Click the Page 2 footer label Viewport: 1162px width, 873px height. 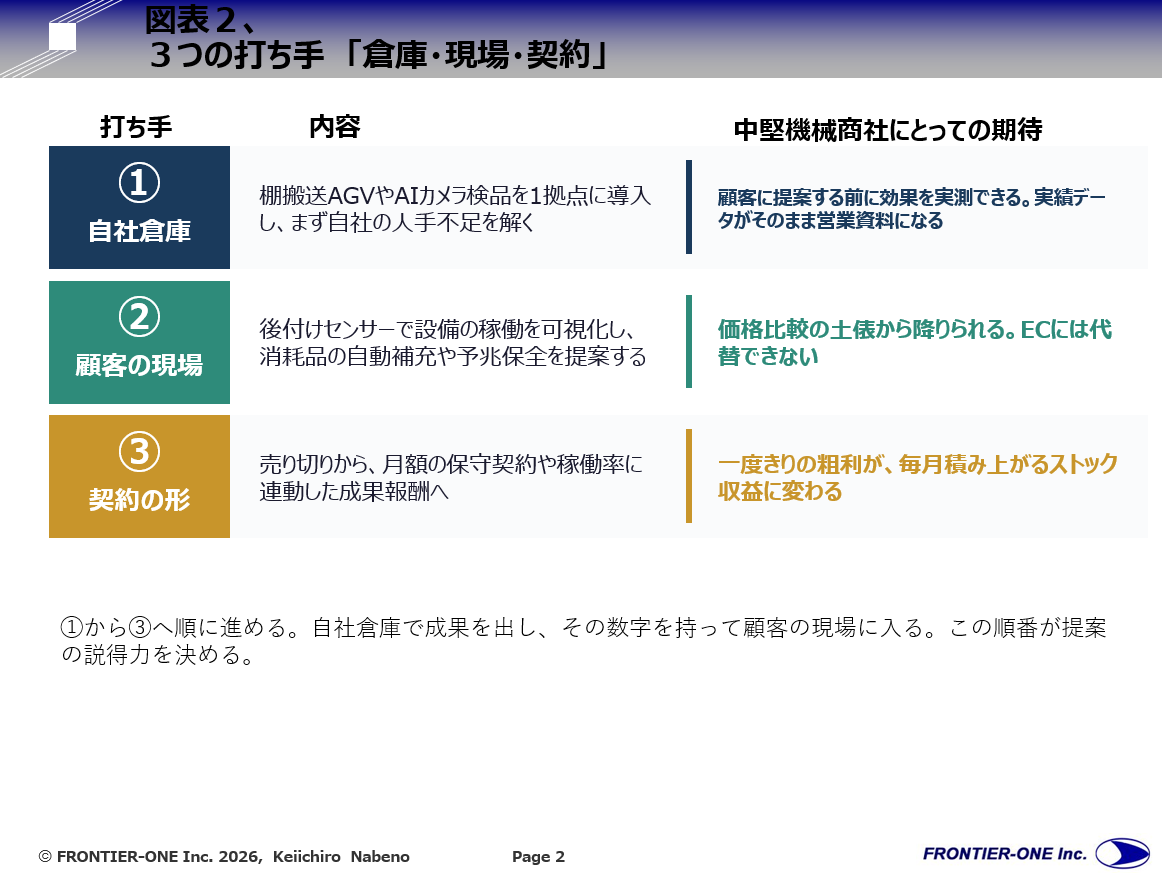(539, 857)
